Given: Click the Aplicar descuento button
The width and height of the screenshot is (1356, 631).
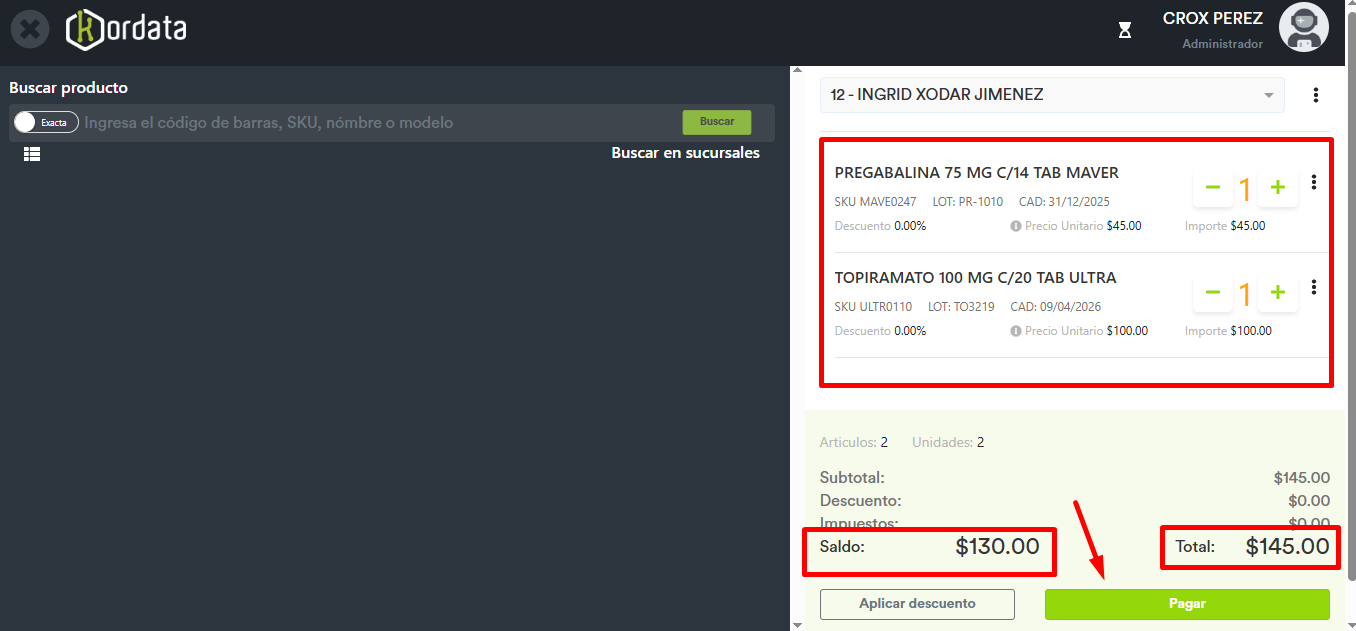Looking at the screenshot, I should [x=917, y=604].
